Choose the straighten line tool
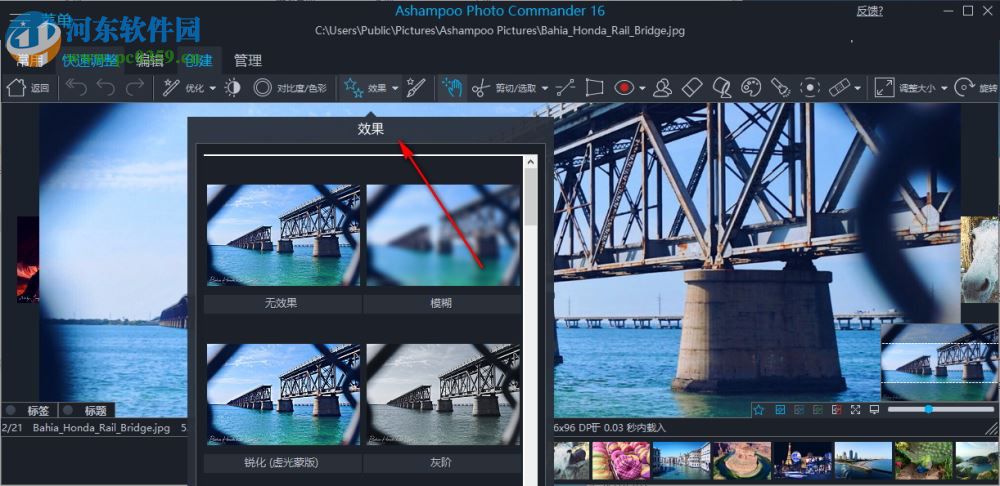Viewport: 1000px width, 486px height. [565, 88]
